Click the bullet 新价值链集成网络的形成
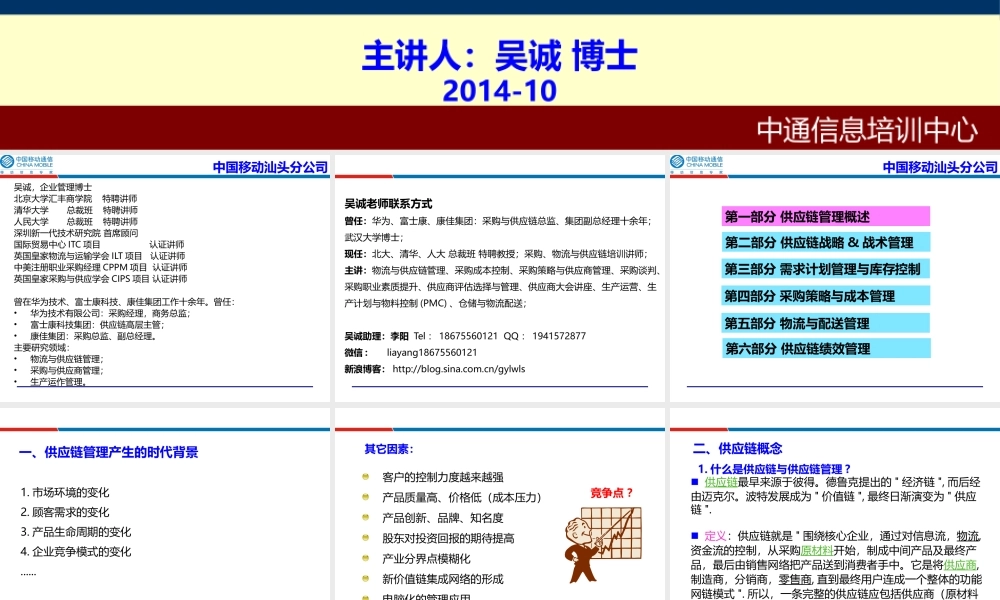Screen dimensions: 1000x600 click(x=443, y=579)
